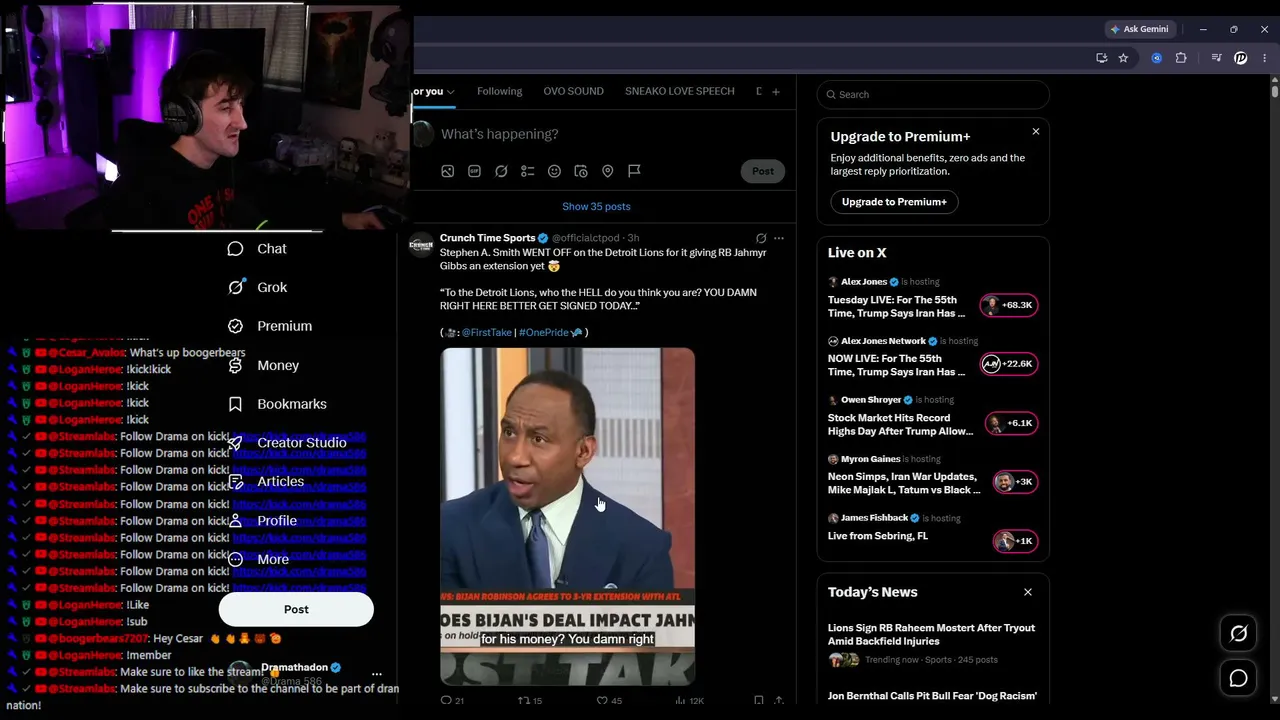Tag a location in the post
Image resolution: width=1280 pixels, height=720 pixels.
click(607, 172)
